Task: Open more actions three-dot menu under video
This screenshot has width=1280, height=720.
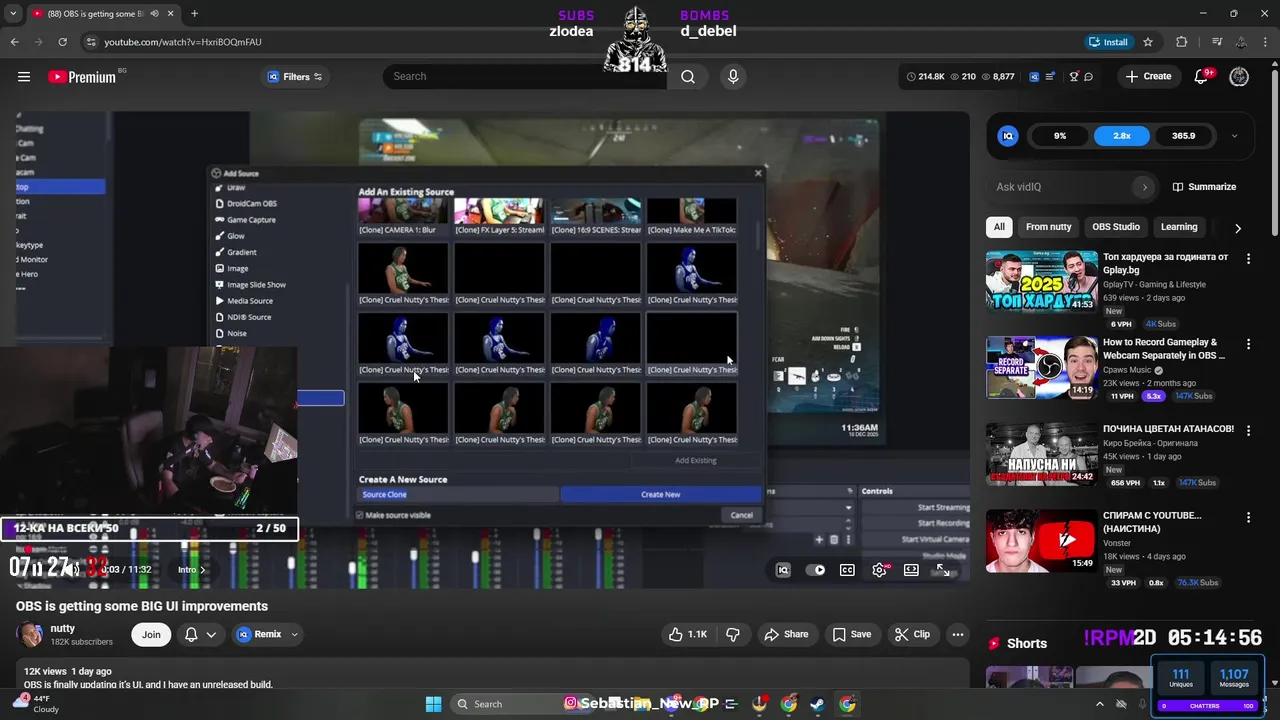Action: [958, 634]
